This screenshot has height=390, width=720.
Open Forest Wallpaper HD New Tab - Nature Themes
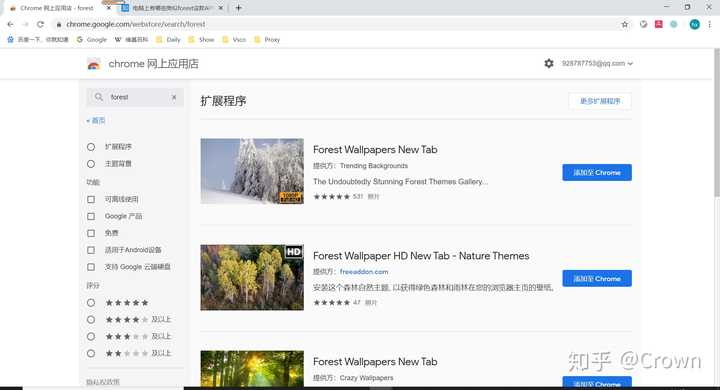point(421,256)
